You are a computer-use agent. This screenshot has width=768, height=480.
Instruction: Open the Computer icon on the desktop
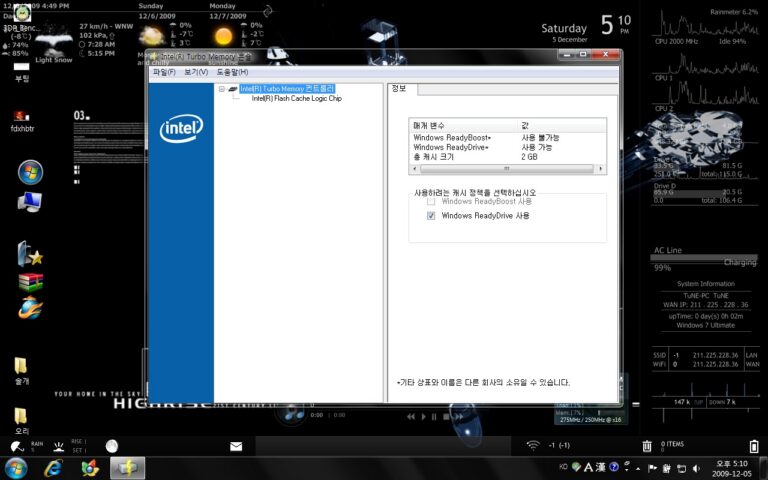coord(29,202)
